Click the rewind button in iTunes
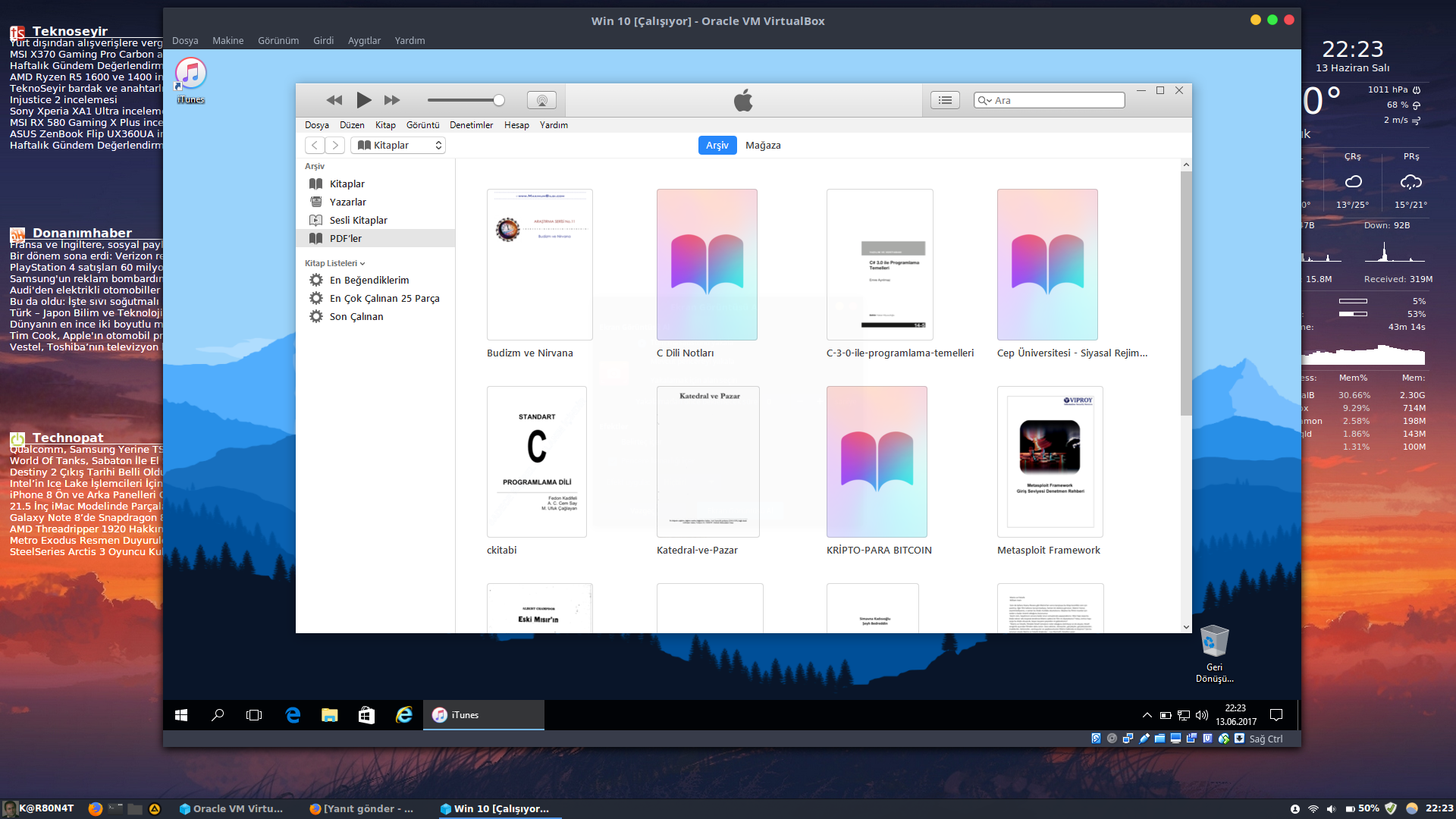Viewport: 1456px width, 819px height. tap(334, 100)
